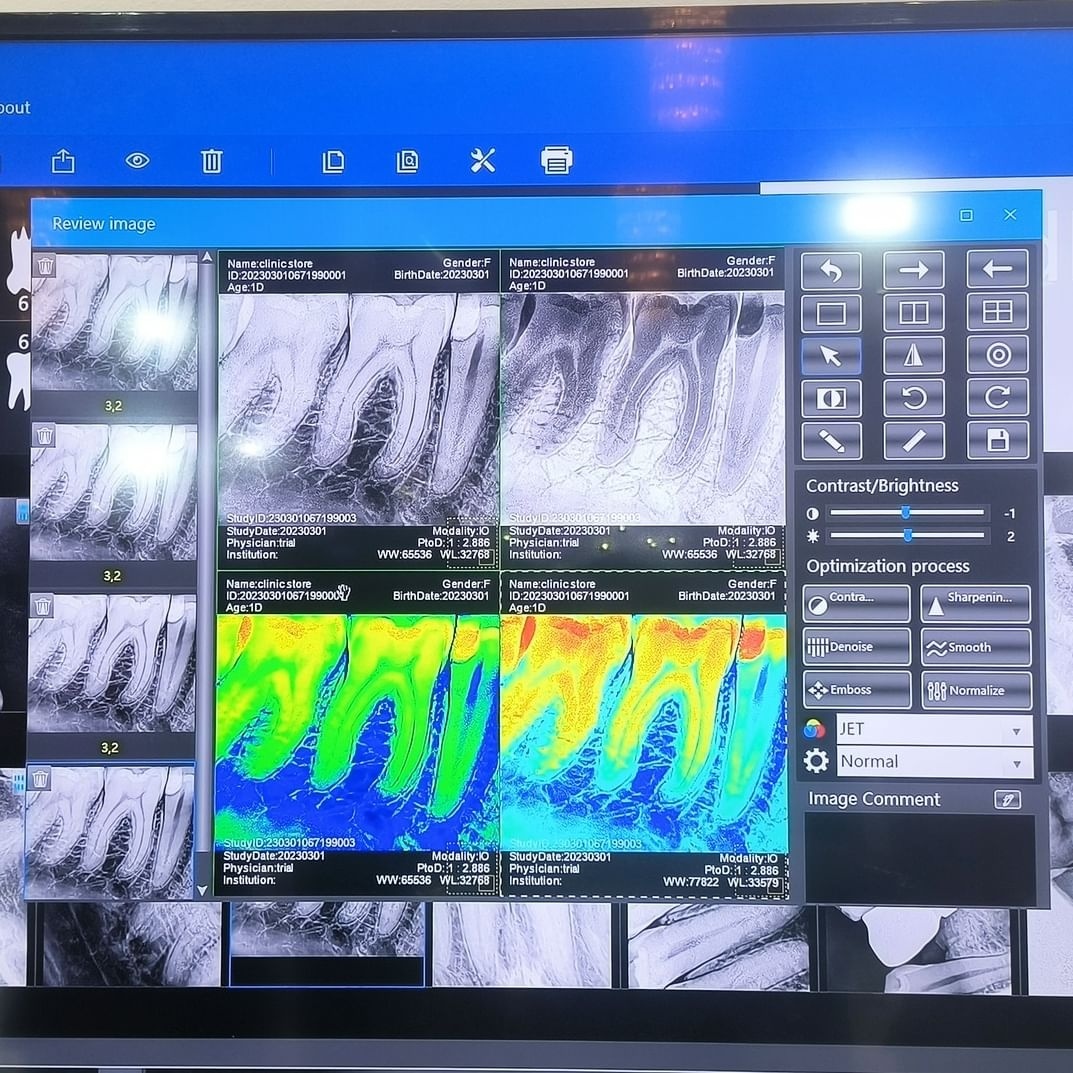Image resolution: width=1073 pixels, height=1073 pixels.
Task: Delete the third thumbnail via its trash icon
Action: [42, 606]
